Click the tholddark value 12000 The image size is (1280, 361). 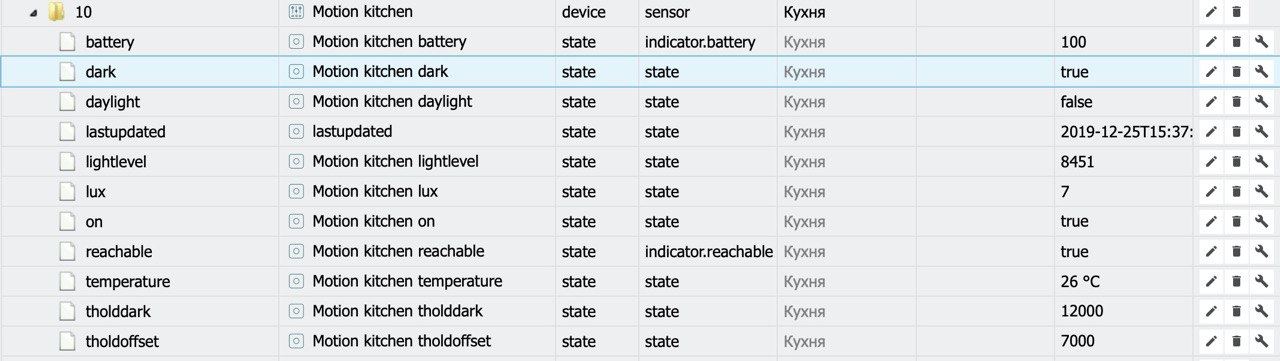click(x=1082, y=311)
